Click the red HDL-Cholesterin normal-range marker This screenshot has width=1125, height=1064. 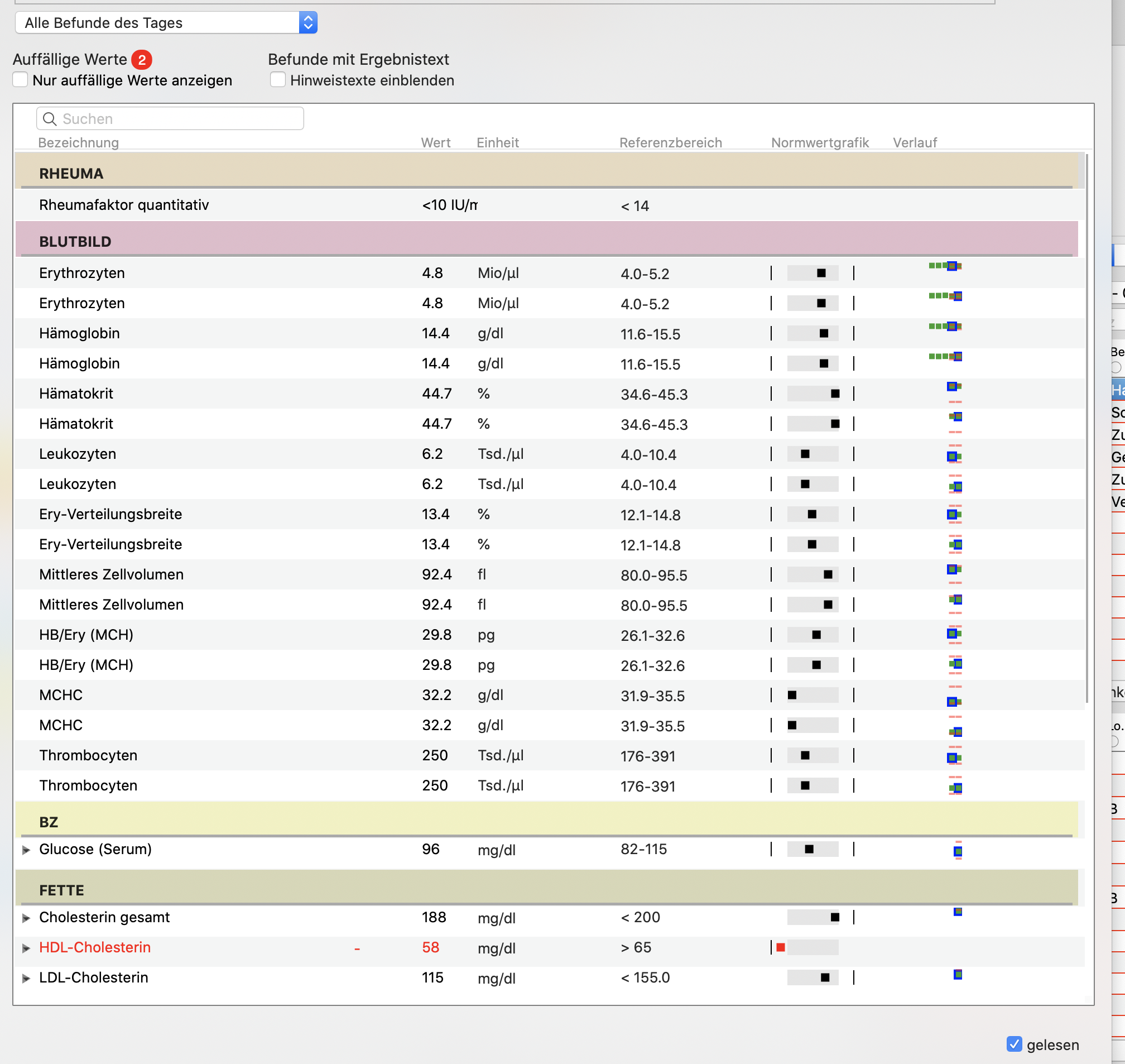pos(781,947)
